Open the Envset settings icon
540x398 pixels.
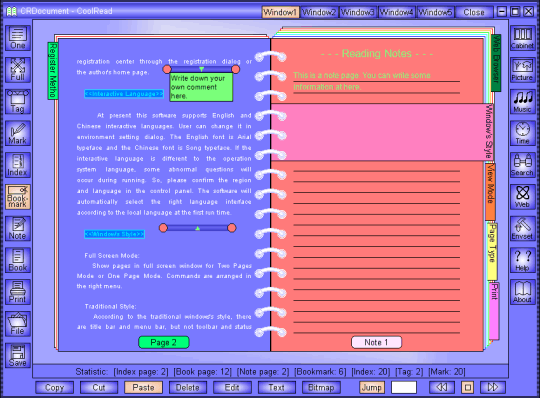pos(522,228)
